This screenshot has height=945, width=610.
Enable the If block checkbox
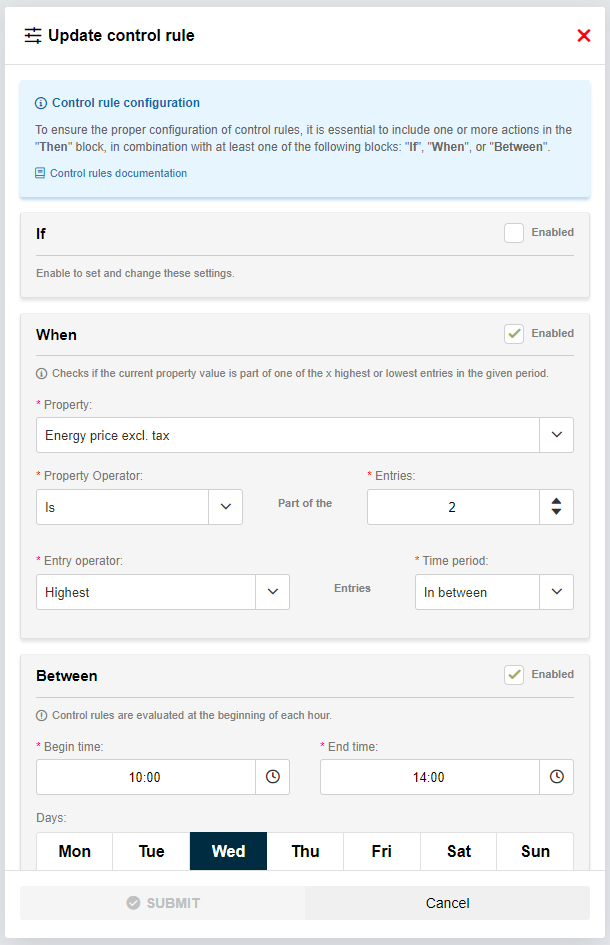514,233
